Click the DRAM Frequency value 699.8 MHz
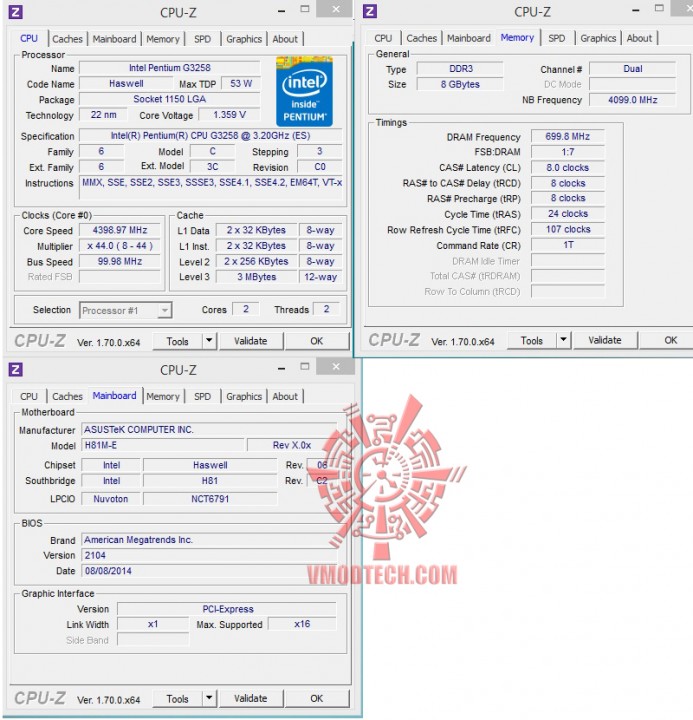This screenshot has width=693, height=720. pyautogui.click(x=568, y=136)
